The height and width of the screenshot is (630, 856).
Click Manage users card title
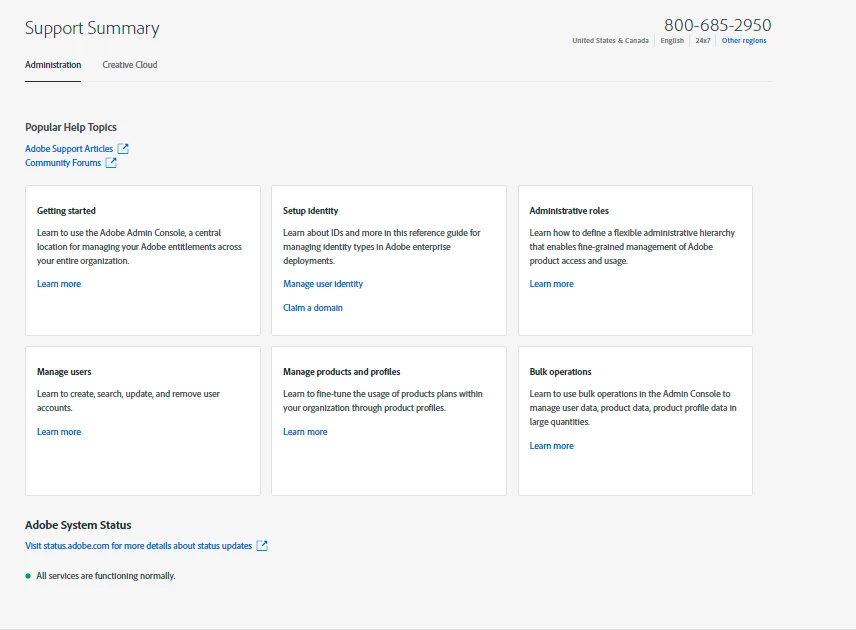coord(64,372)
